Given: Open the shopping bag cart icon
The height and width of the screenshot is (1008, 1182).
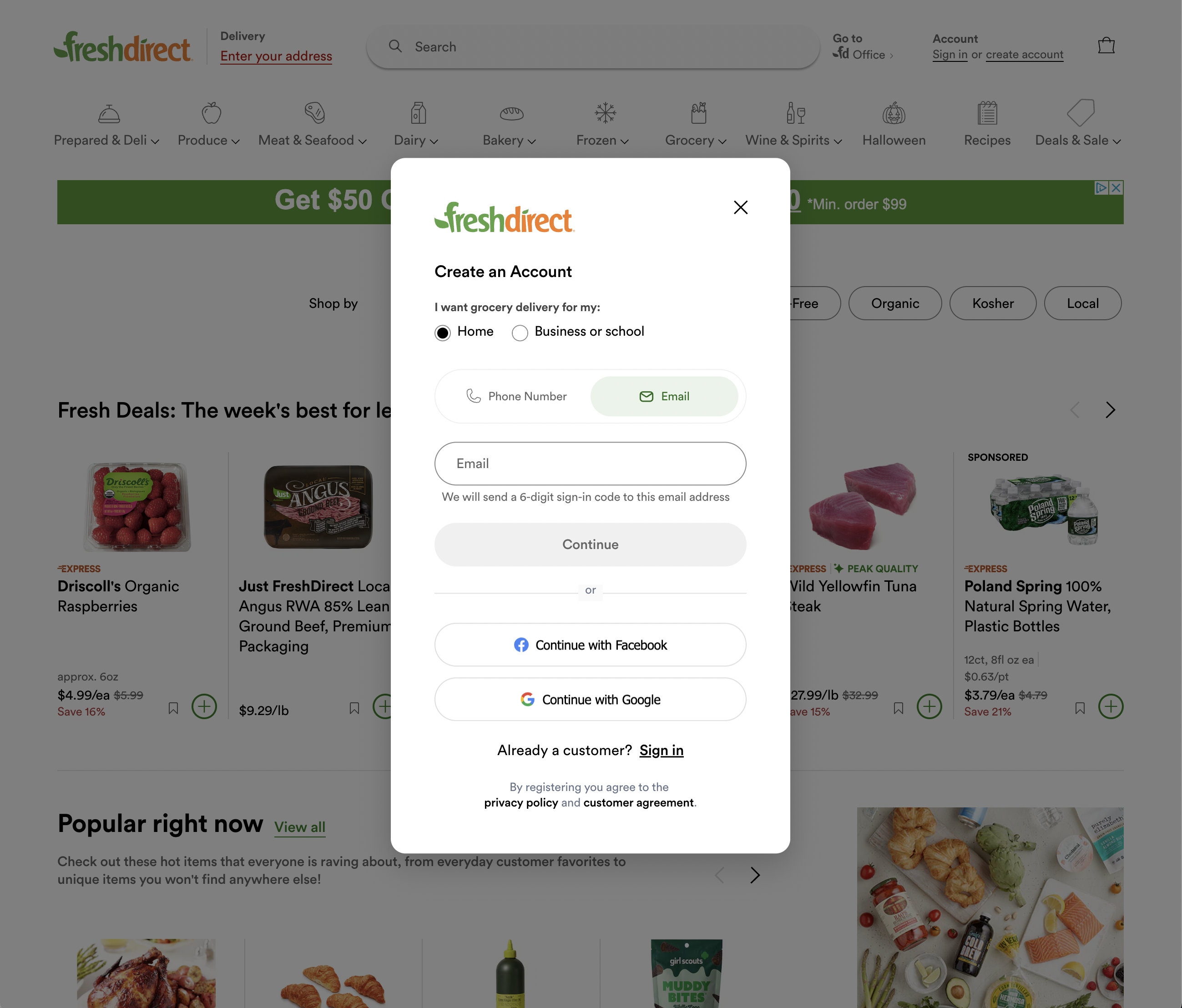Looking at the screenshot, I should [x=1106, y=45].
